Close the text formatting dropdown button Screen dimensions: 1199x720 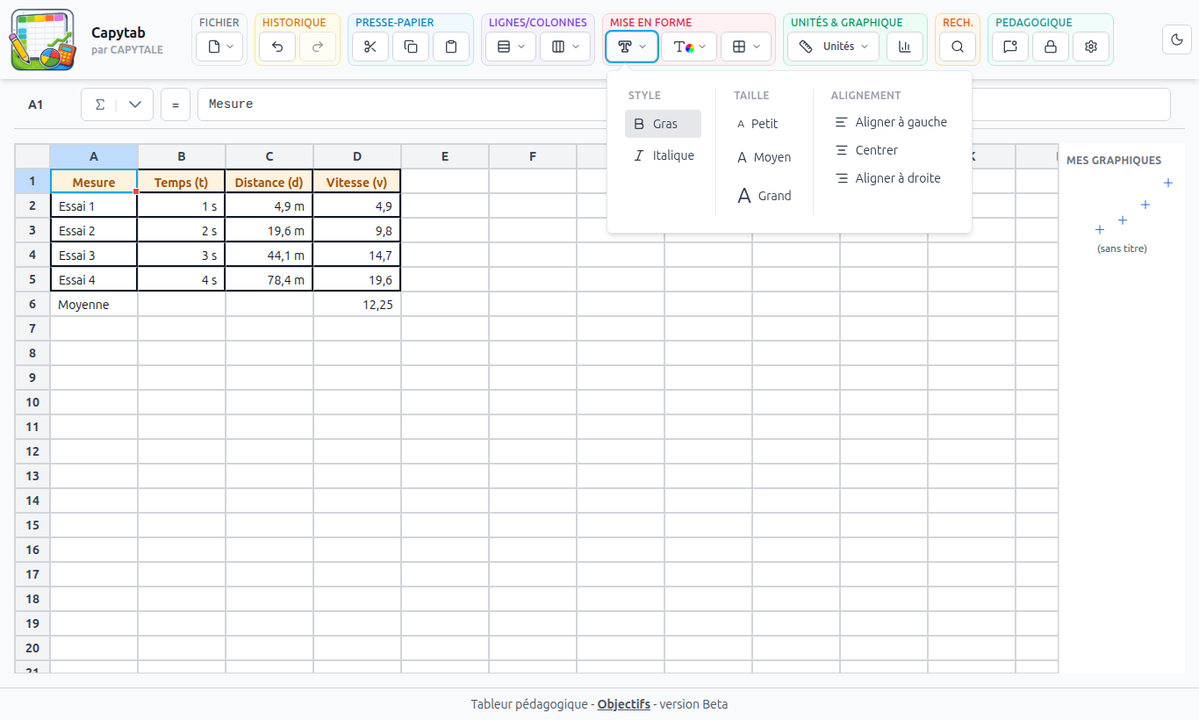point(632,47)
